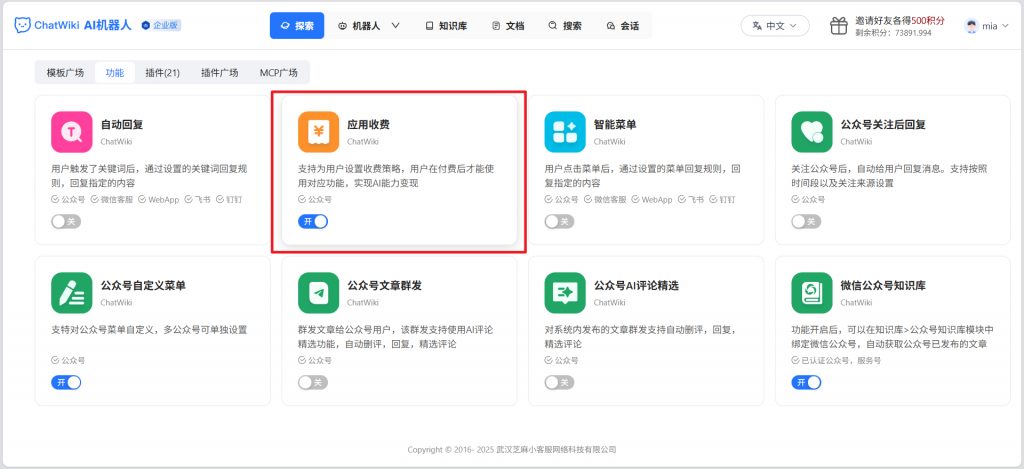Click the mia user avatar
1024x469 pixels.
[x=972, y=26]
